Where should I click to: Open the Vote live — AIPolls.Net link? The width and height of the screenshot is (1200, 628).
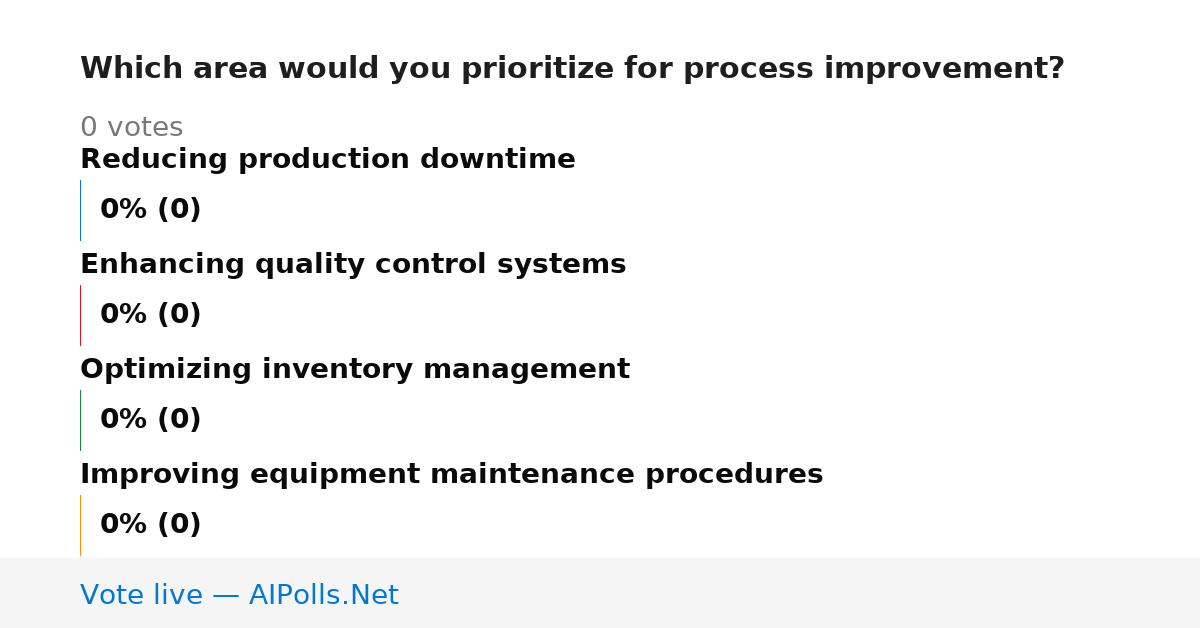pyautogui.click(x=239, y=595)
